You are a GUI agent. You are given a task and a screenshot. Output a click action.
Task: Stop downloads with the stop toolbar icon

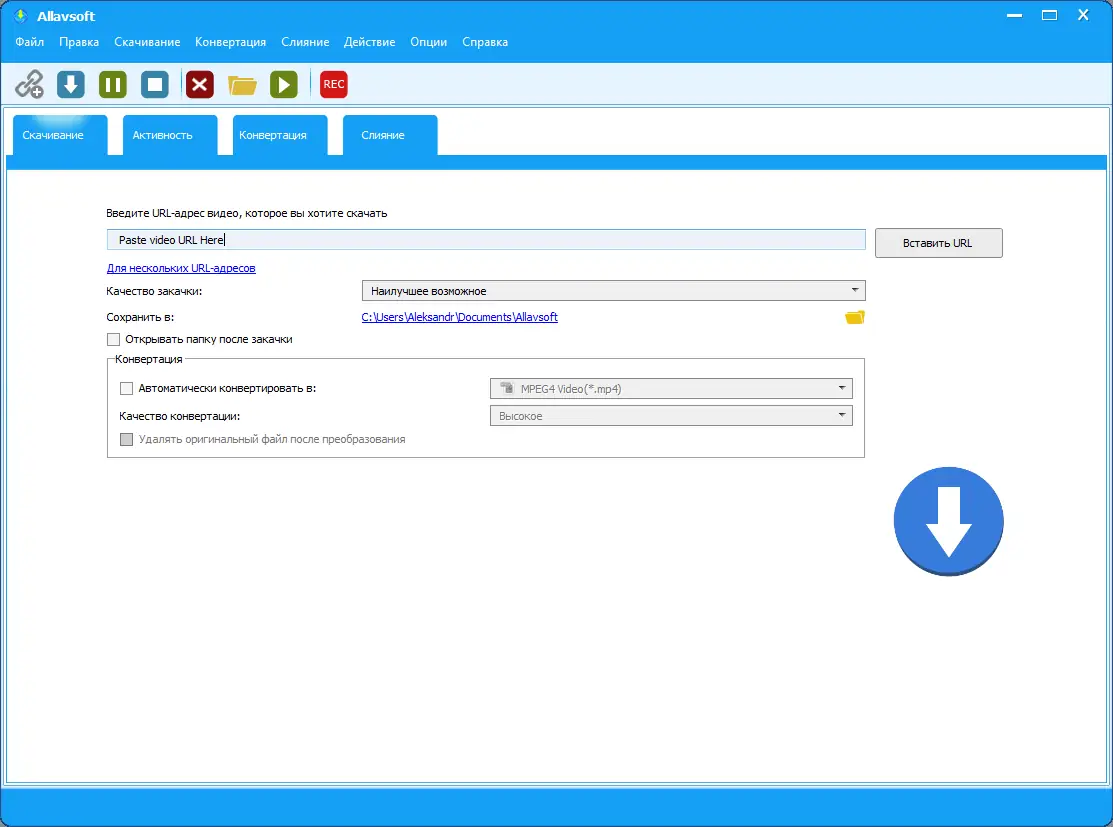coord(154,84)
